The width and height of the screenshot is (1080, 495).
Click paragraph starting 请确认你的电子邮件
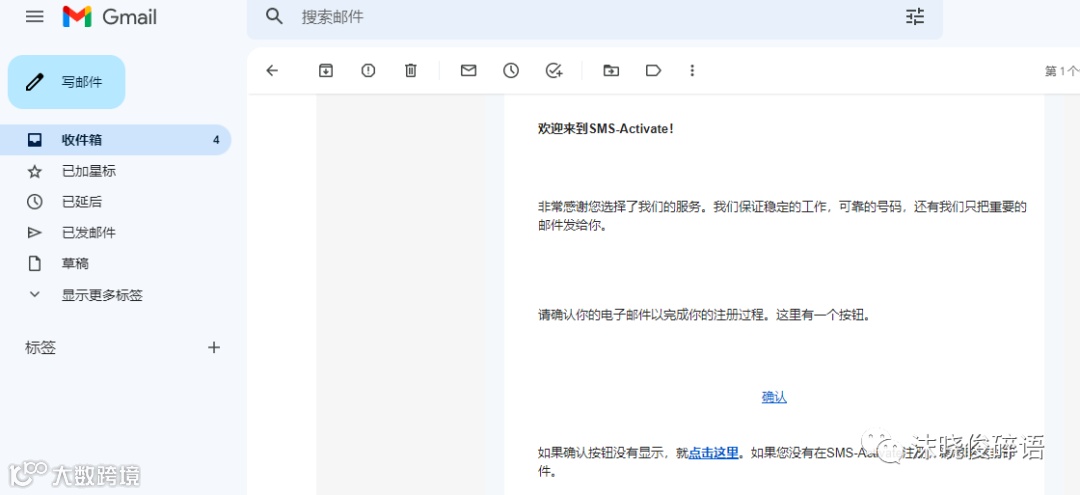tap(704, 315)
